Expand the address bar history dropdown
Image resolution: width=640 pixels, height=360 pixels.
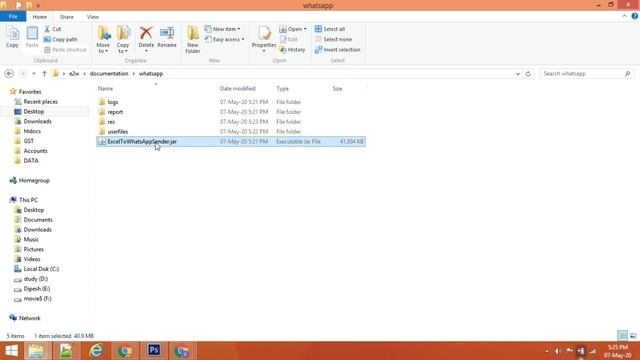click(518, 74)
